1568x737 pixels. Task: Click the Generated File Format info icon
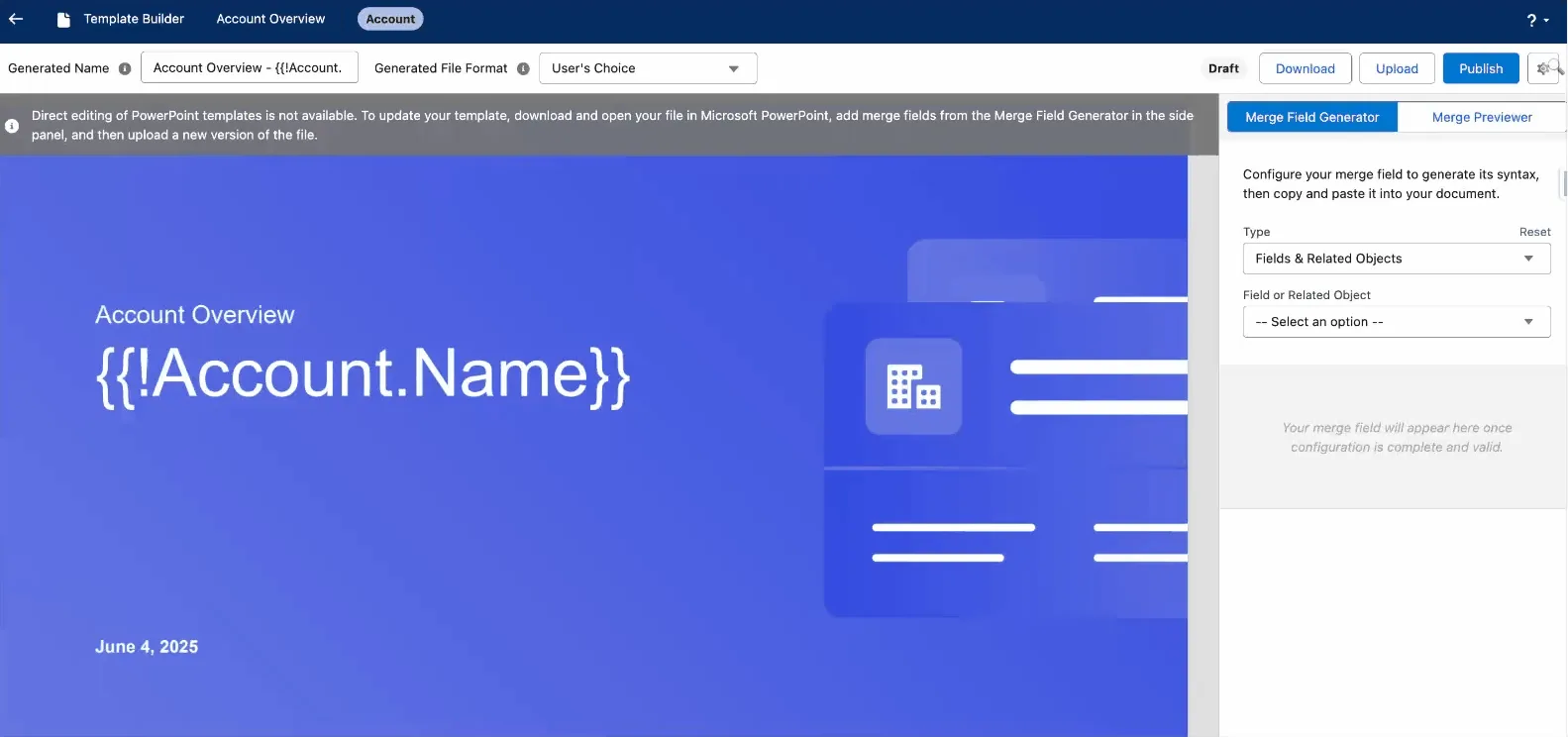point(523,68)
